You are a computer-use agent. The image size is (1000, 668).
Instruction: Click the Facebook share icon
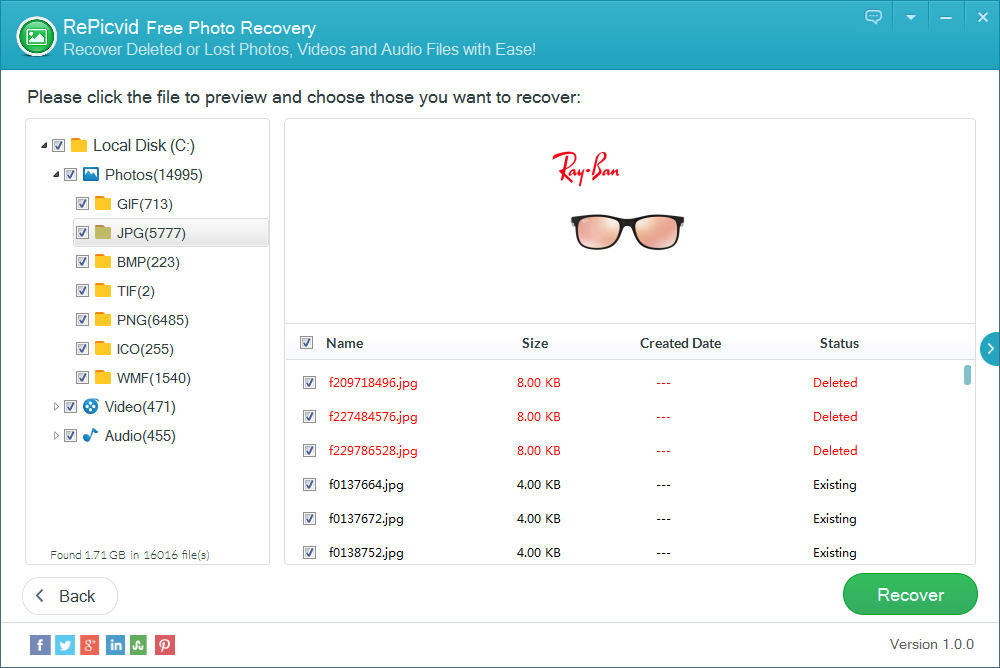point(40,645)
